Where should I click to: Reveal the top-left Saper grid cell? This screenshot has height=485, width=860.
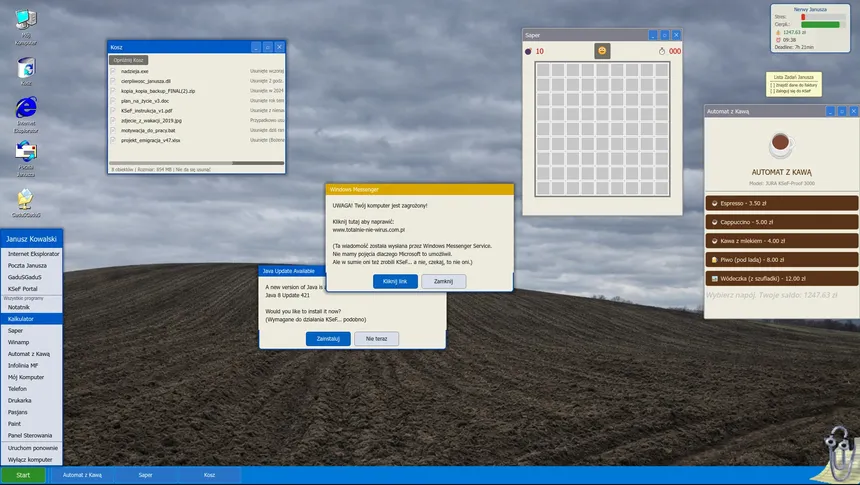tap(542, 70)
